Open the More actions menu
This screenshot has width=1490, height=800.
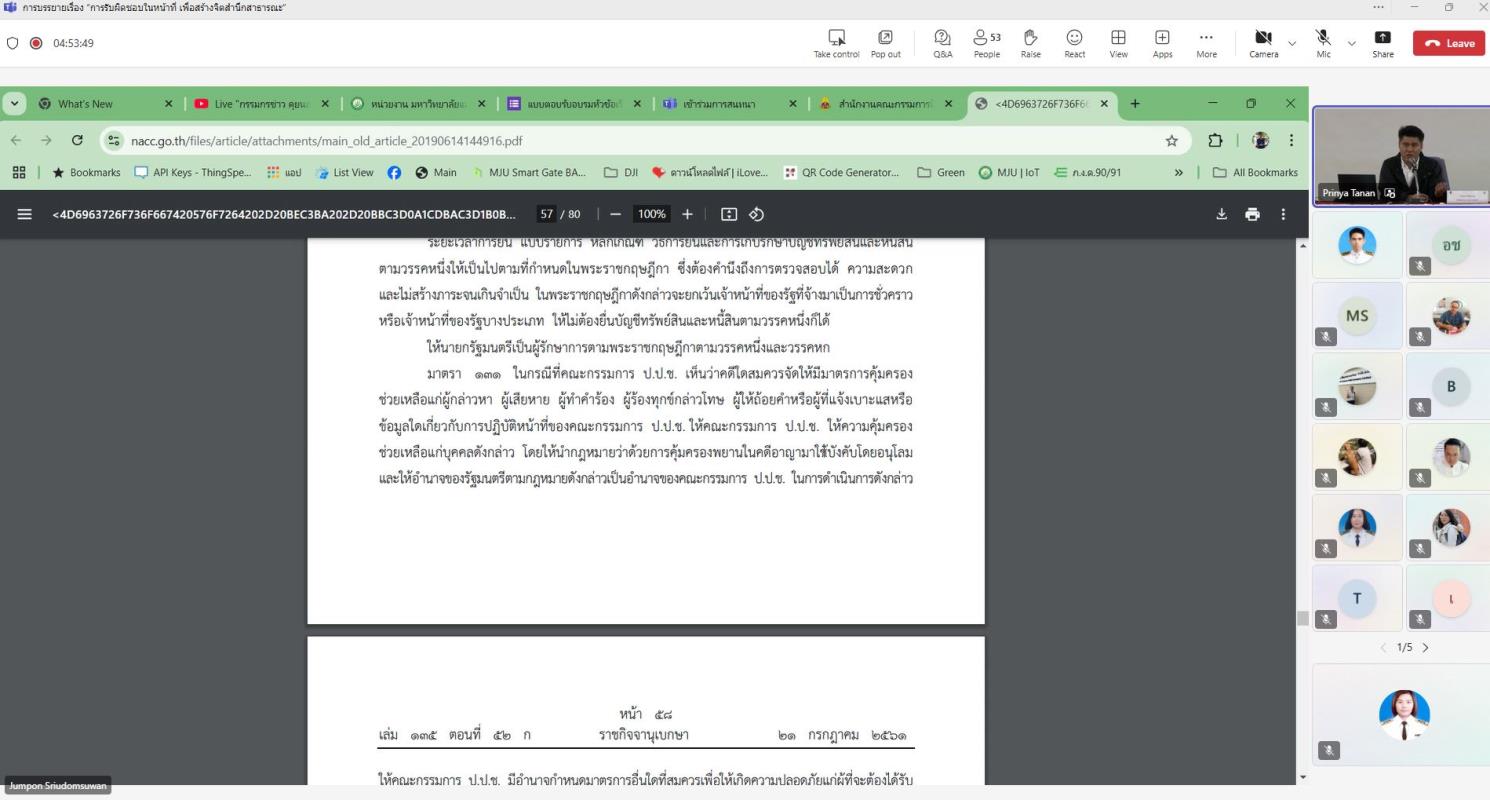[1206, 43]
